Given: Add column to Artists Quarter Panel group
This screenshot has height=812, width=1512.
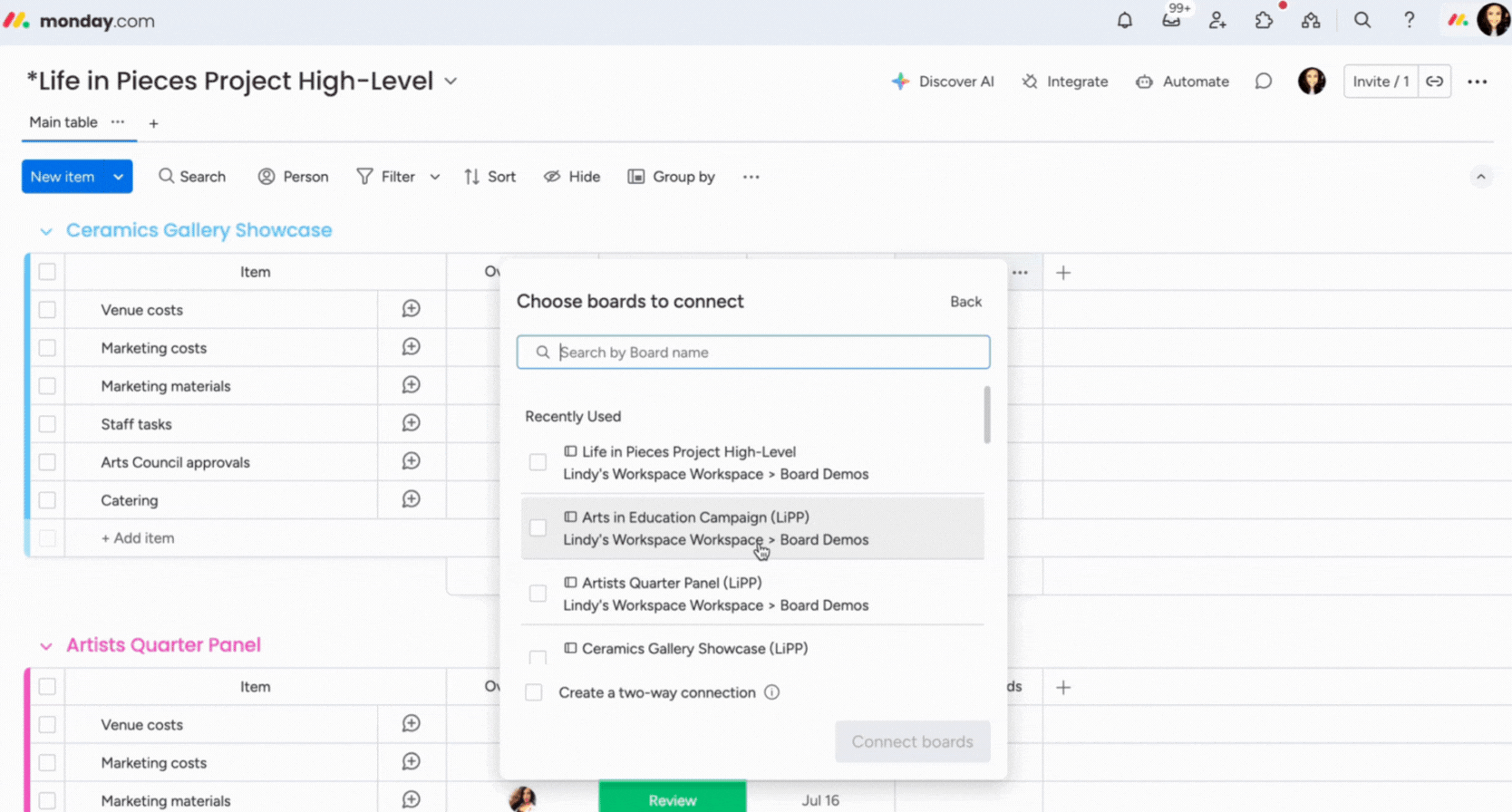Looking at the screenshot, I should click(x=1063, y=687).
